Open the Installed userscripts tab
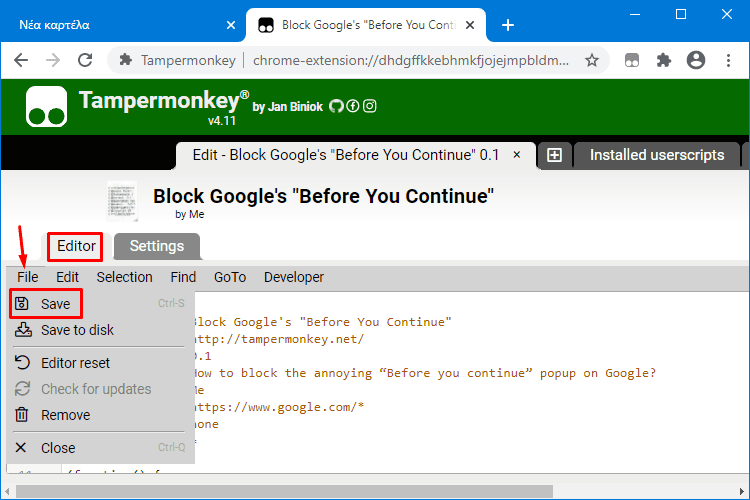 click(x=656, y=155)
